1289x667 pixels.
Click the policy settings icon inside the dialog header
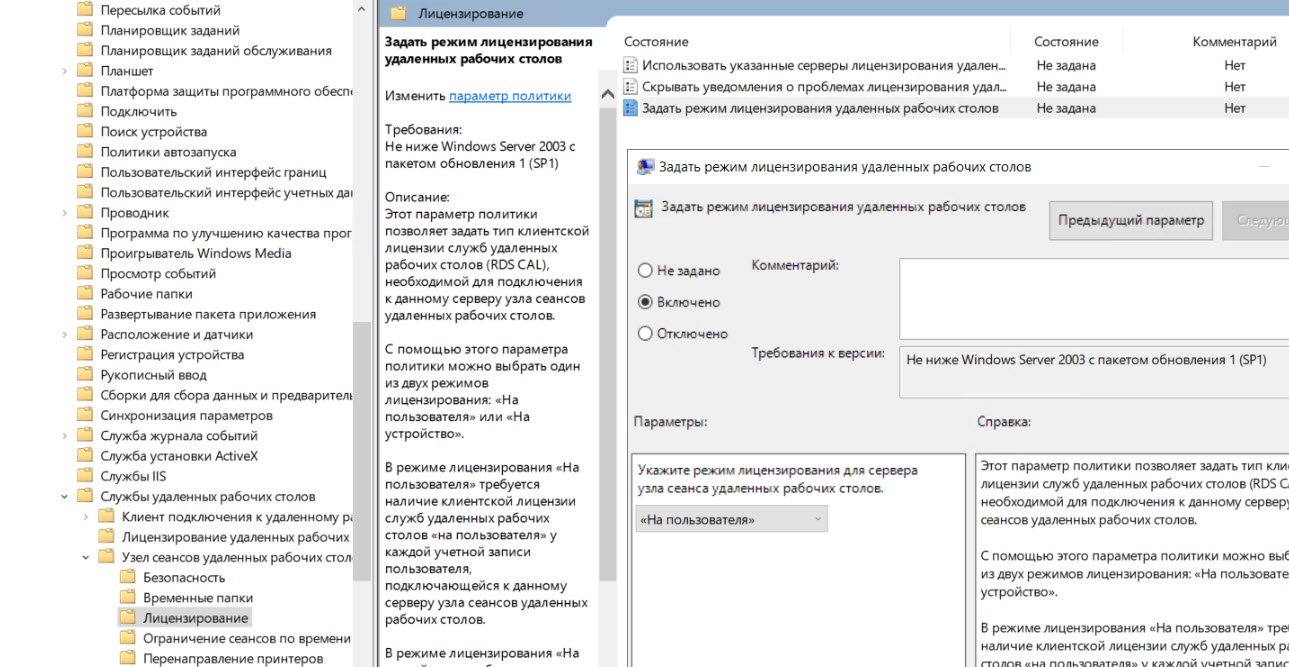click(x=641, y=207)
